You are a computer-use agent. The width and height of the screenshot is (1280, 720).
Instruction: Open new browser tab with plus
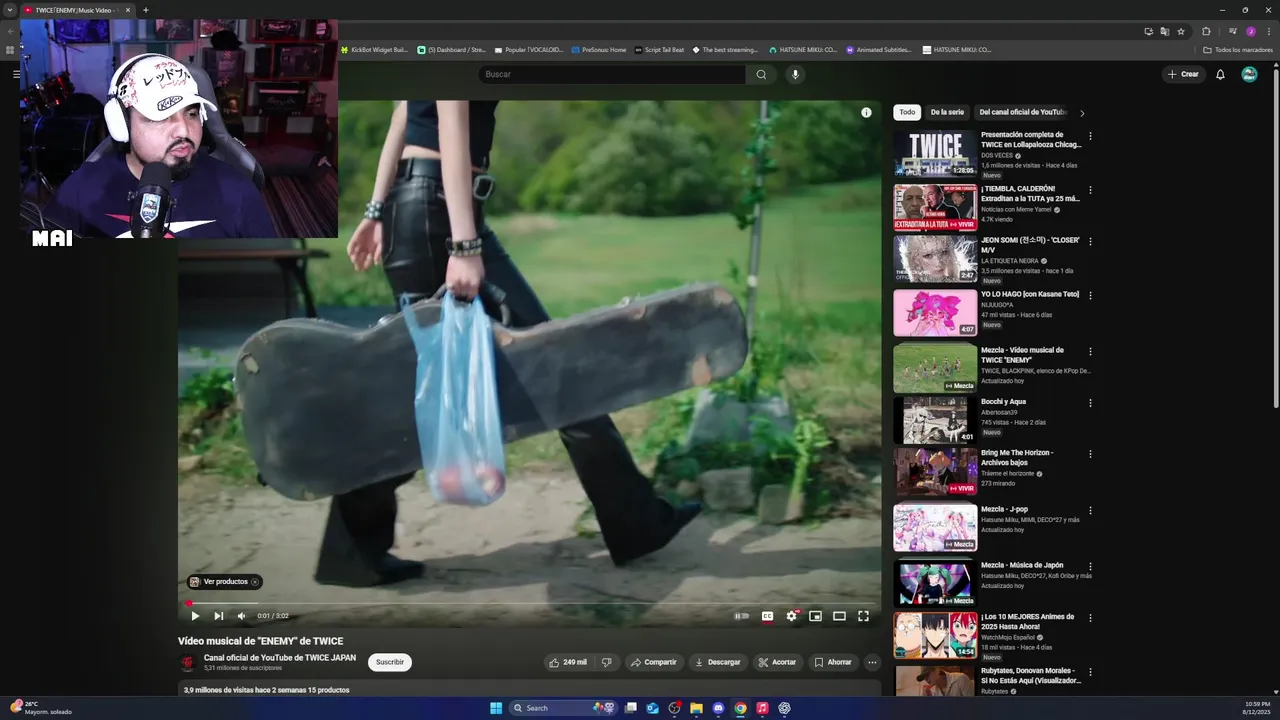tap(145, 10)
